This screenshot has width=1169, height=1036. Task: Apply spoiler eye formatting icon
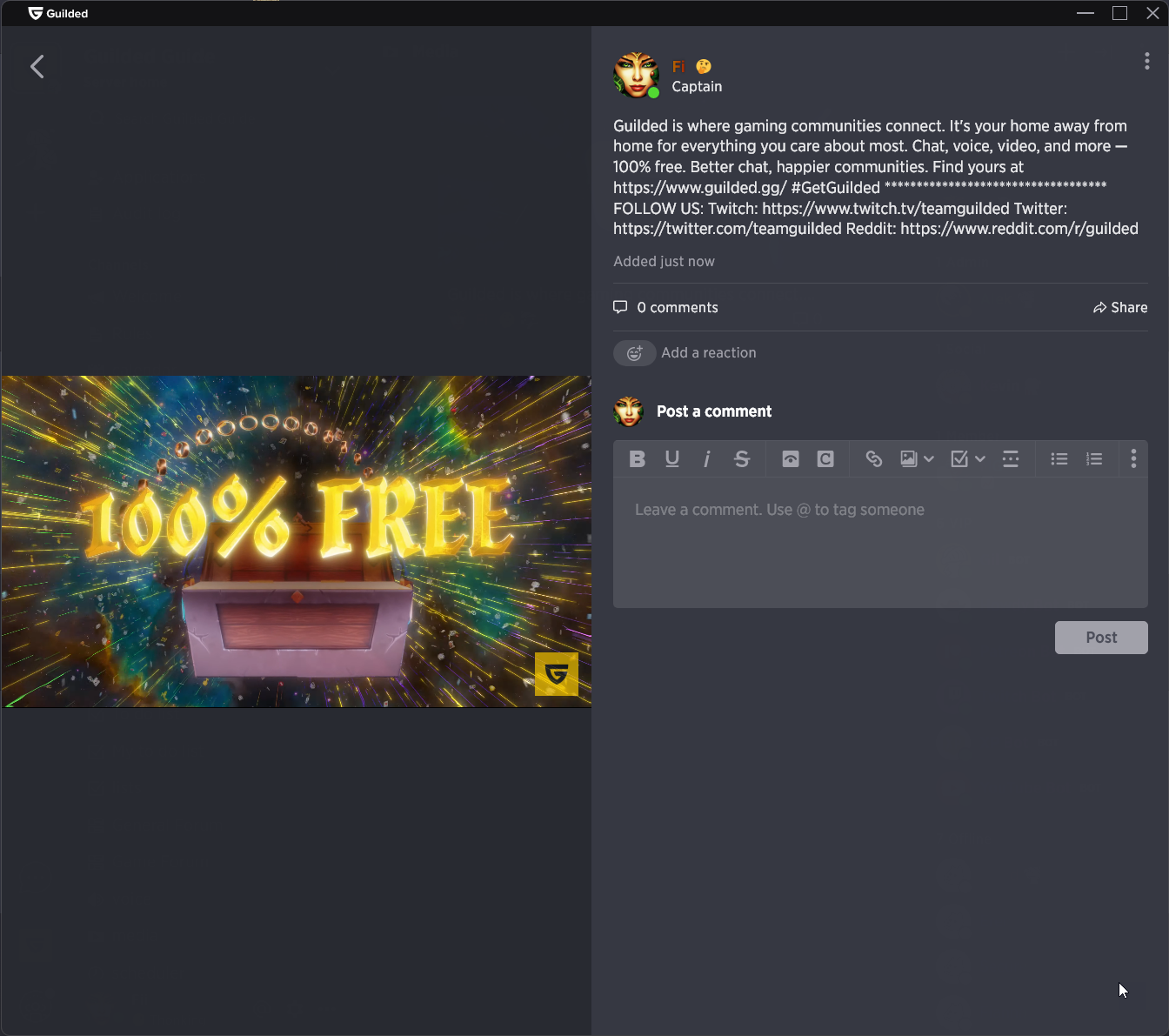click(x=790, y=459)
